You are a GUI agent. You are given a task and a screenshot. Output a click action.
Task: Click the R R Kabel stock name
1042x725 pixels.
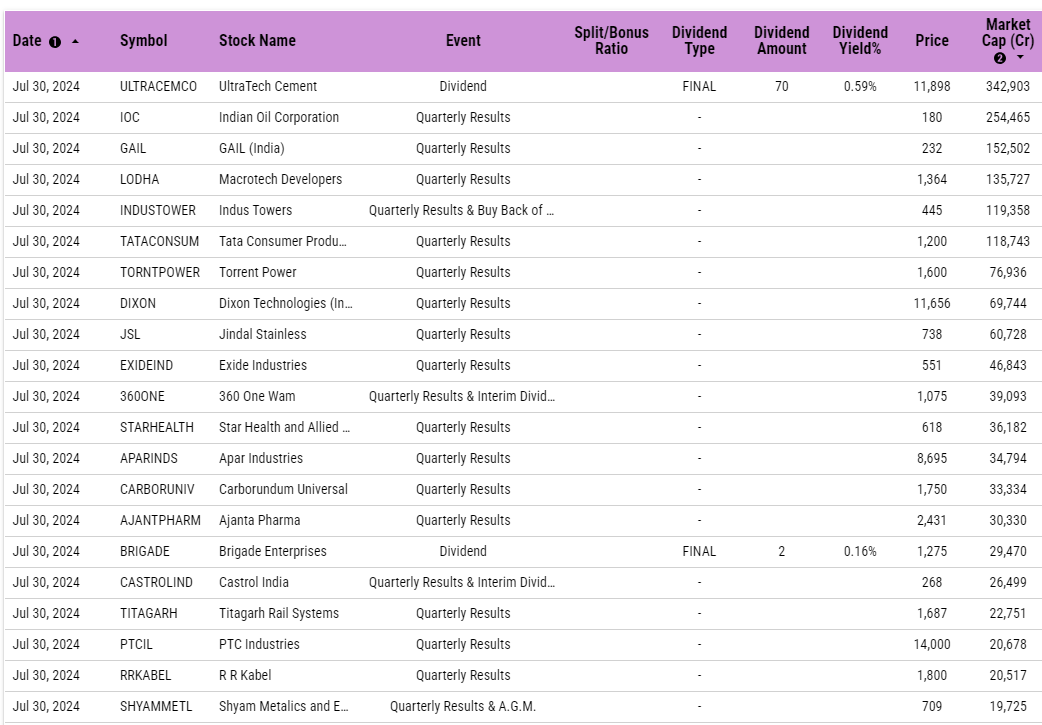[245, 676]
